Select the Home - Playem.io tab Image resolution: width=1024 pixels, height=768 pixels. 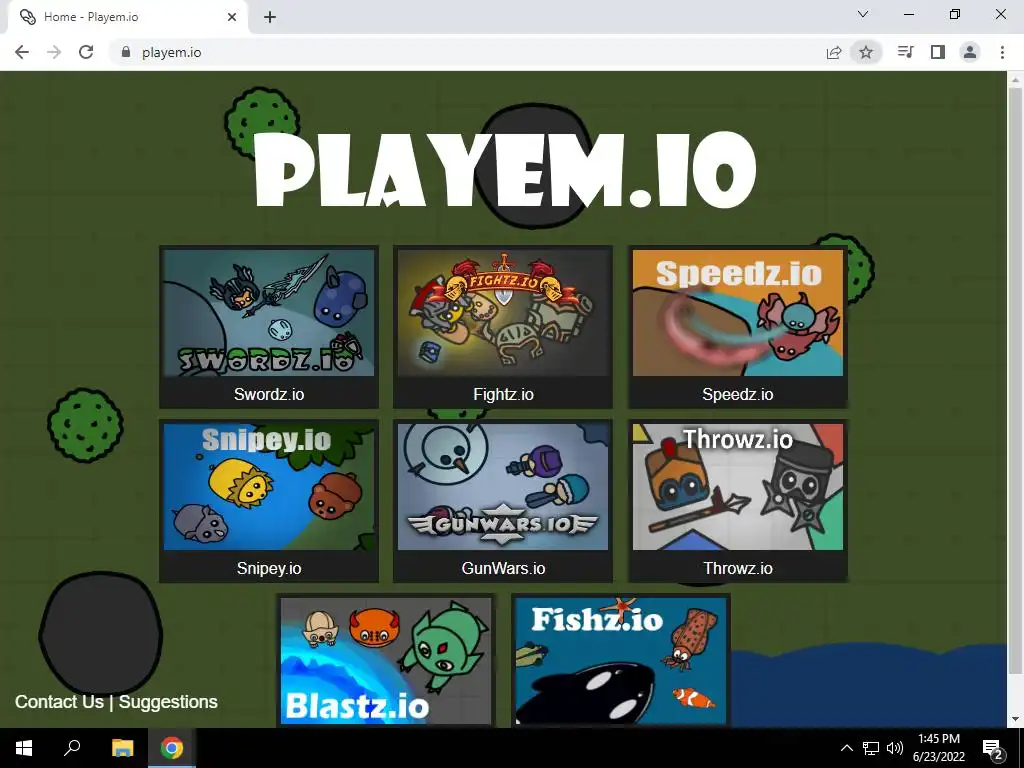127,17
